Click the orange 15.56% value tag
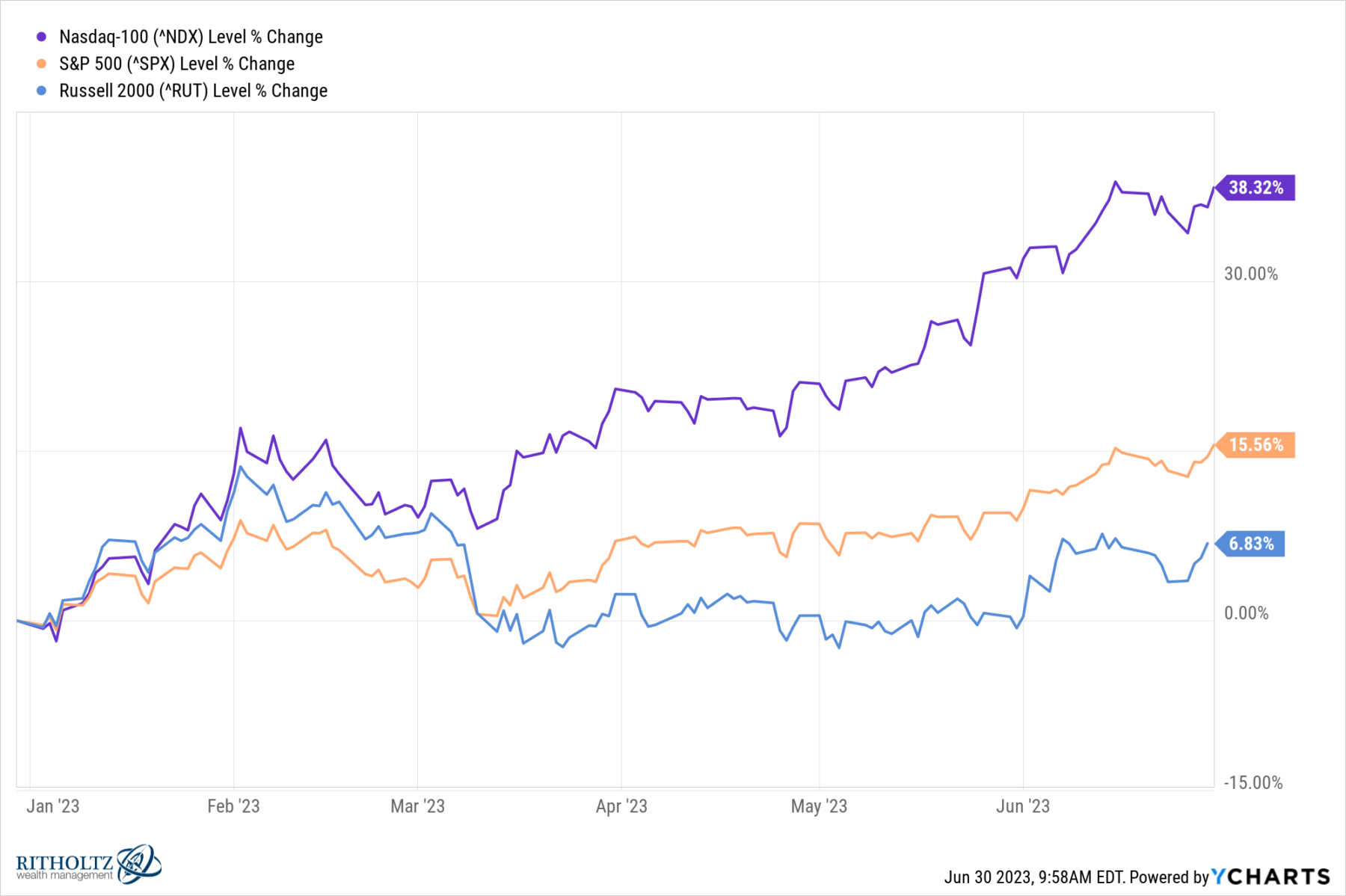The image size is (1346, 896). (1256, 445)
